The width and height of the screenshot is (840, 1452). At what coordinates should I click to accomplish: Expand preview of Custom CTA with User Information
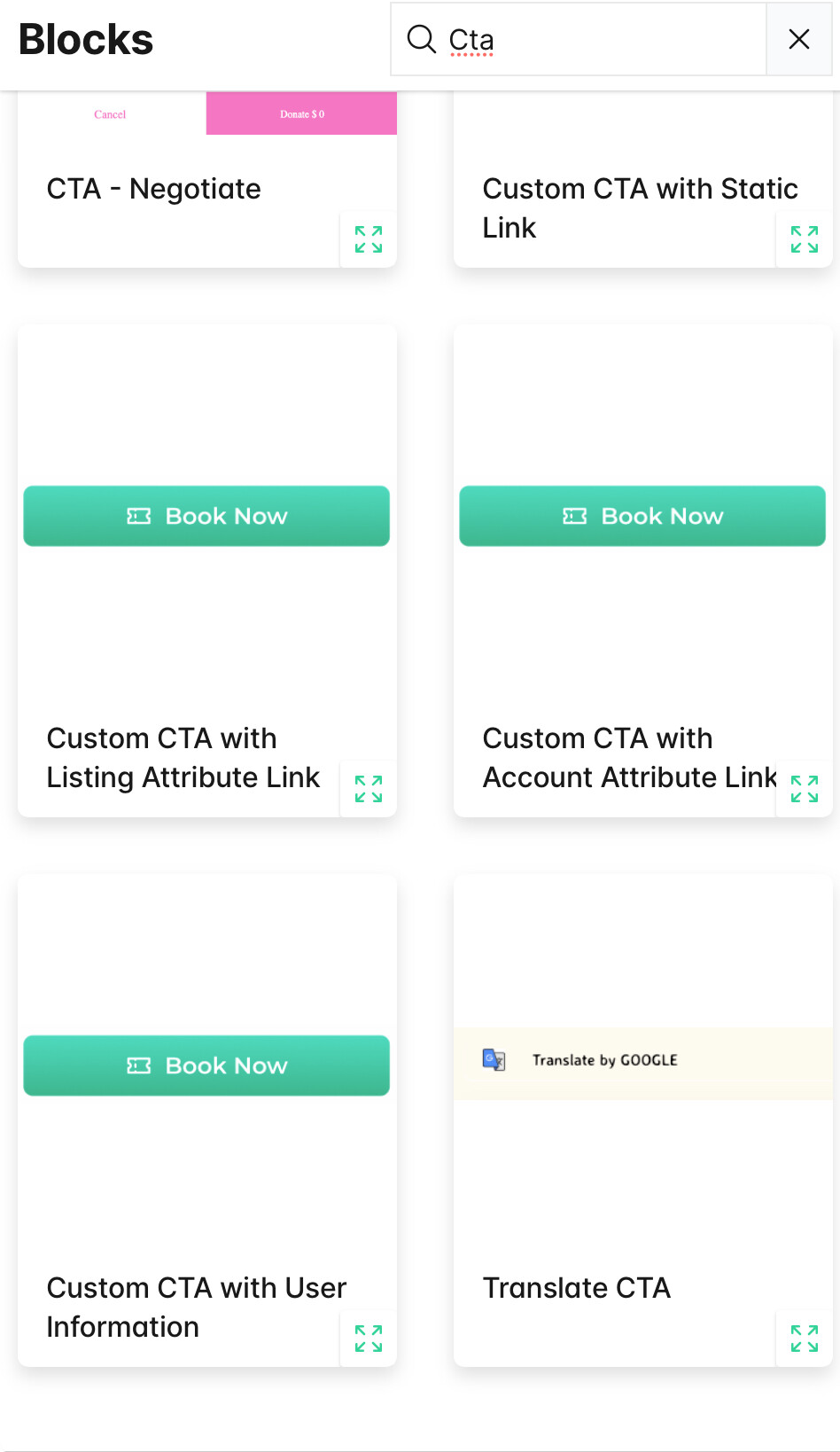tap(369, 1339)
